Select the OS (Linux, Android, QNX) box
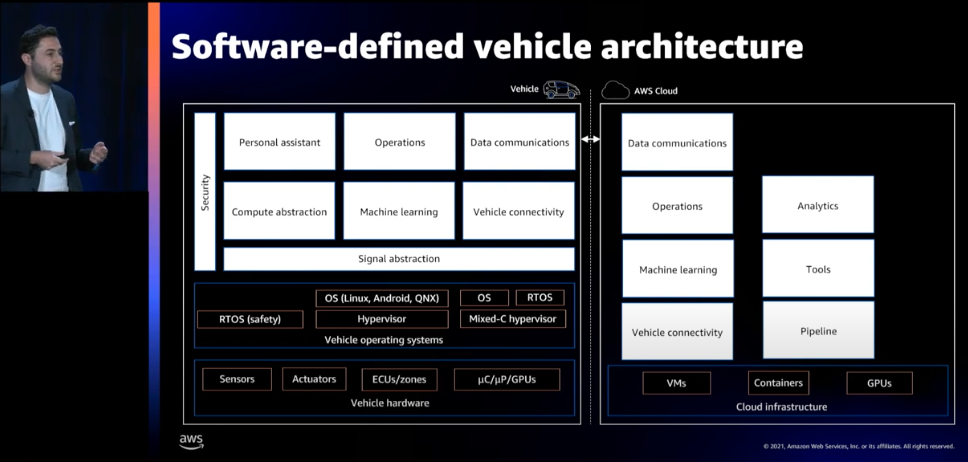This screenshot has height=462, width=968. click(x=381, y=298)
